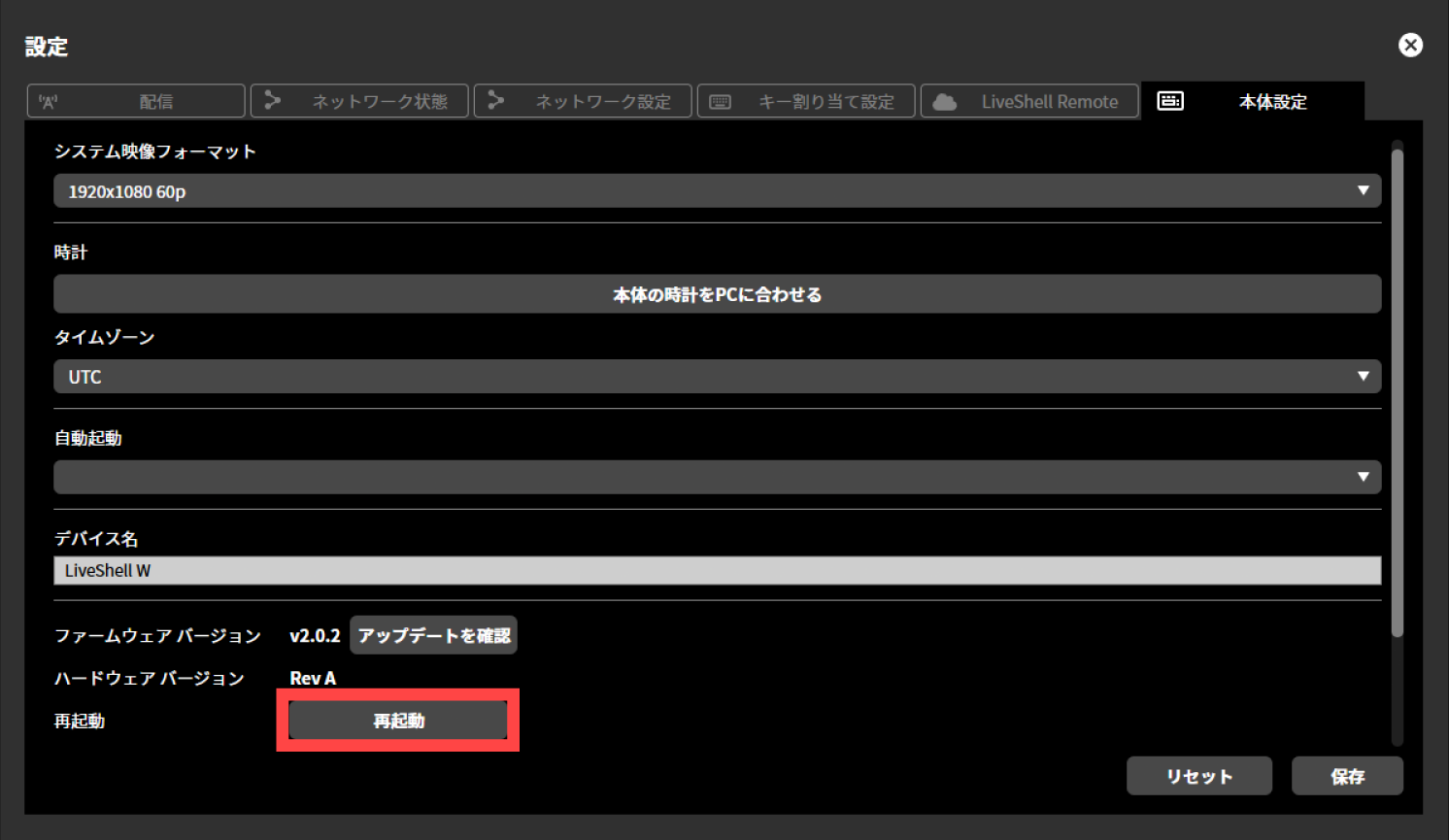This screenshot has height=840, width=1449.
Task: Click 本体の時計をPCに合わせる to sync the clock
Action: (717, 293)
